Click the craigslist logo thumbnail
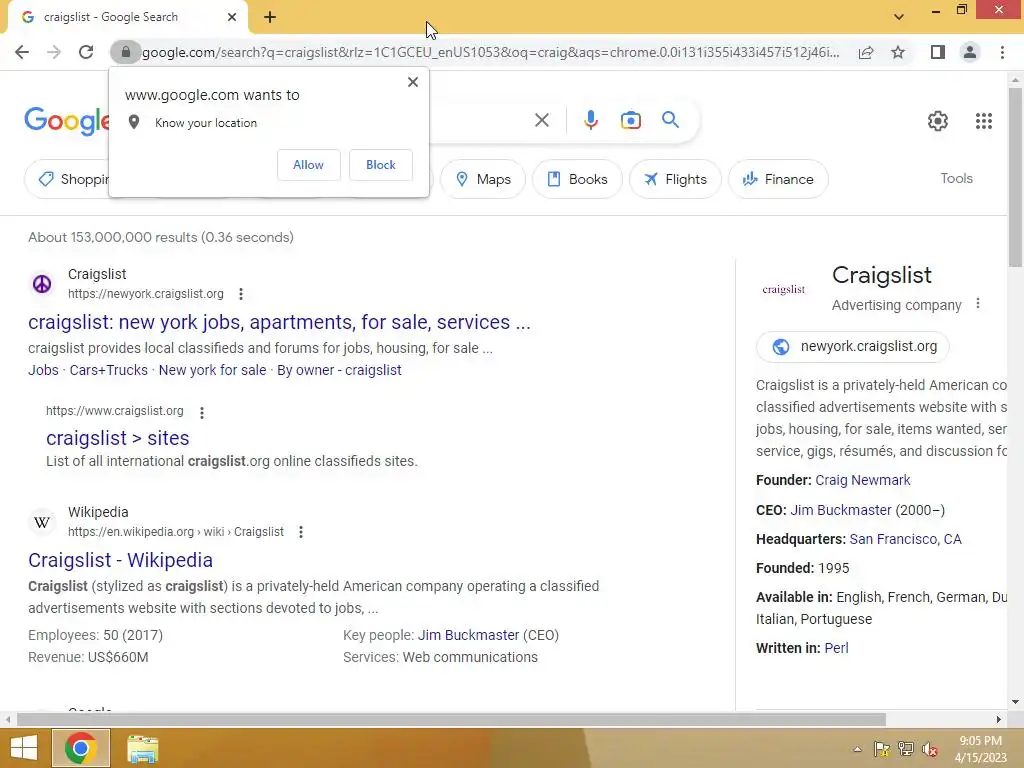This screenshot has width=1024, height=768. (784, 289)
